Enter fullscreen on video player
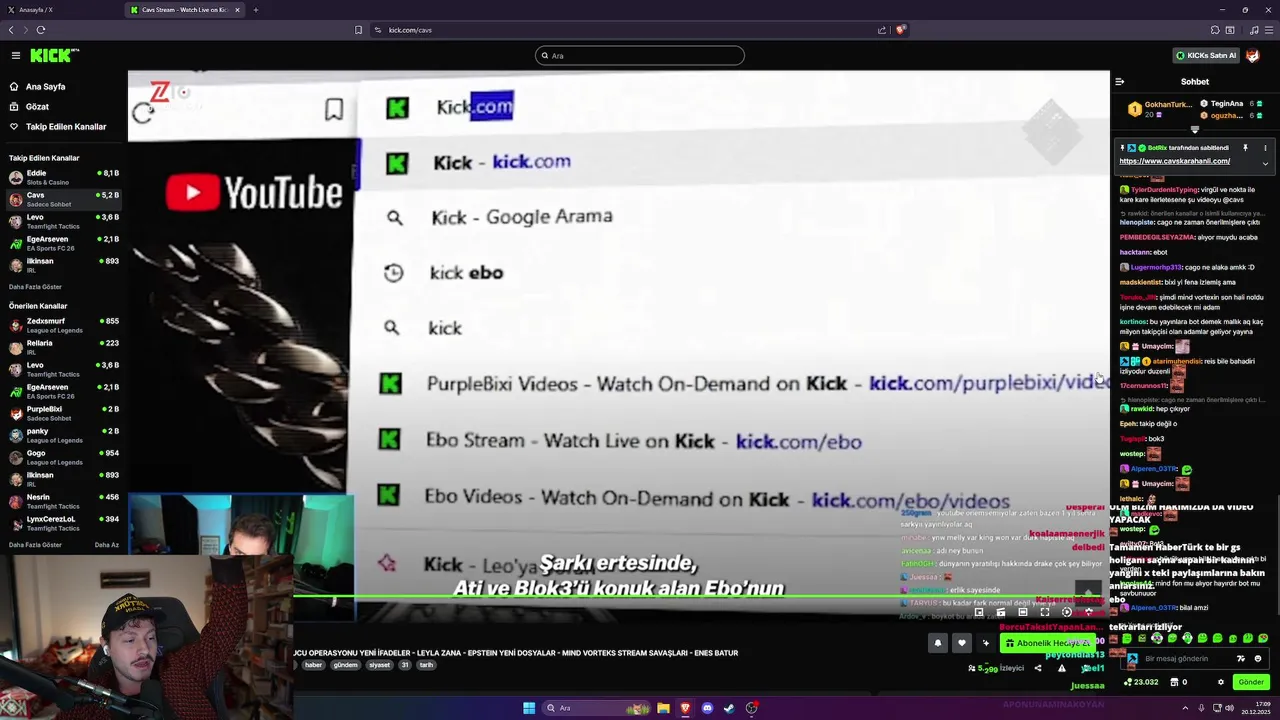Viewport: 1280px width, 720px height. coord(1045,612)
